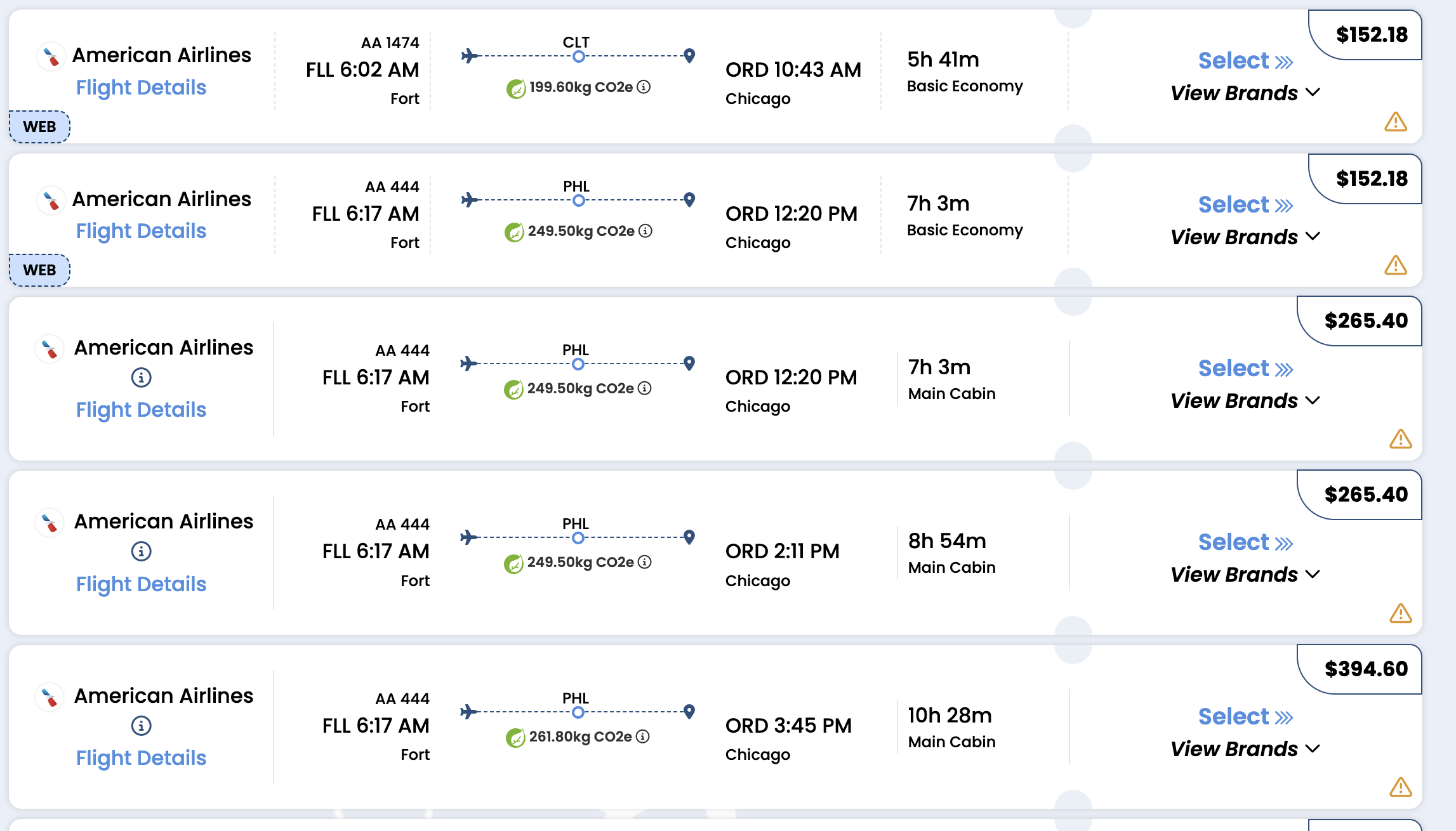
Task: Click American Airlines info icon on $394.60 flight
Action: (x=141, y=725)
